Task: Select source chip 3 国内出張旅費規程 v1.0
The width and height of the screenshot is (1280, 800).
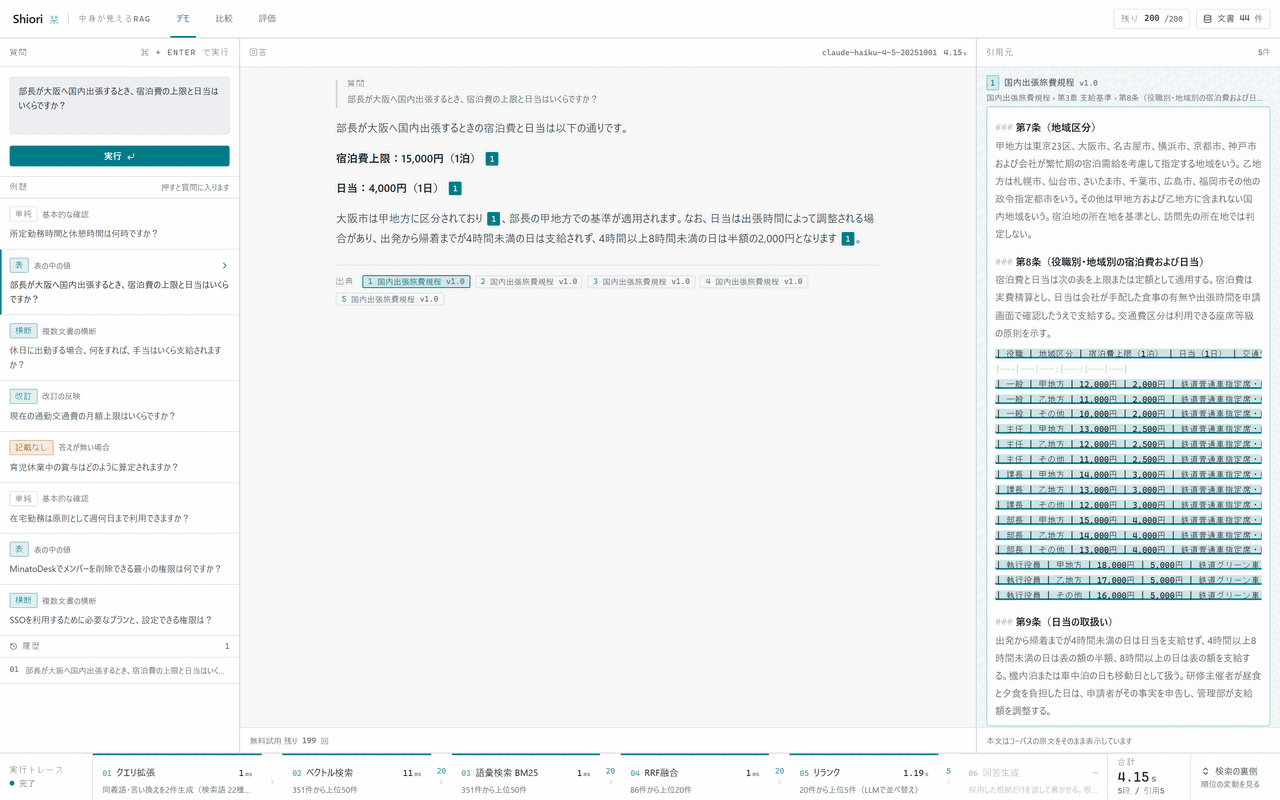Action: tap(641, 282)
